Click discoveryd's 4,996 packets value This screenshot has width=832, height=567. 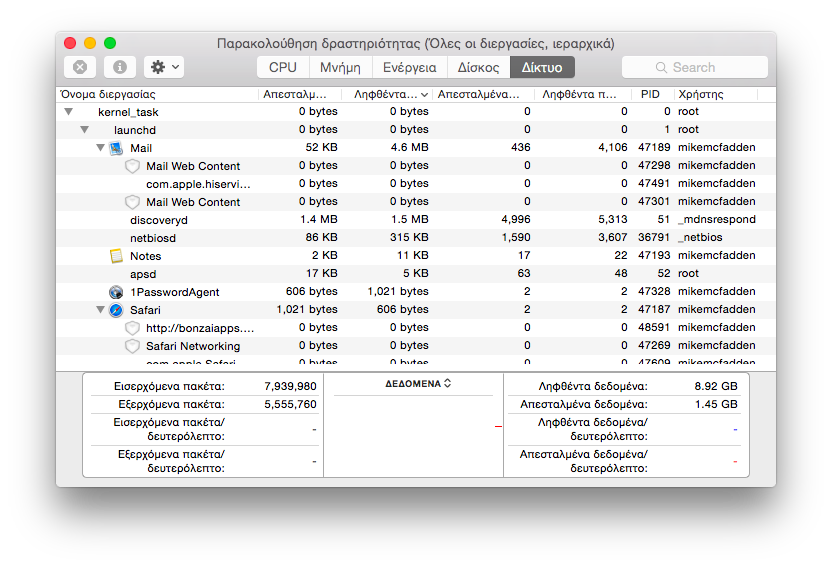click(516, 220)
